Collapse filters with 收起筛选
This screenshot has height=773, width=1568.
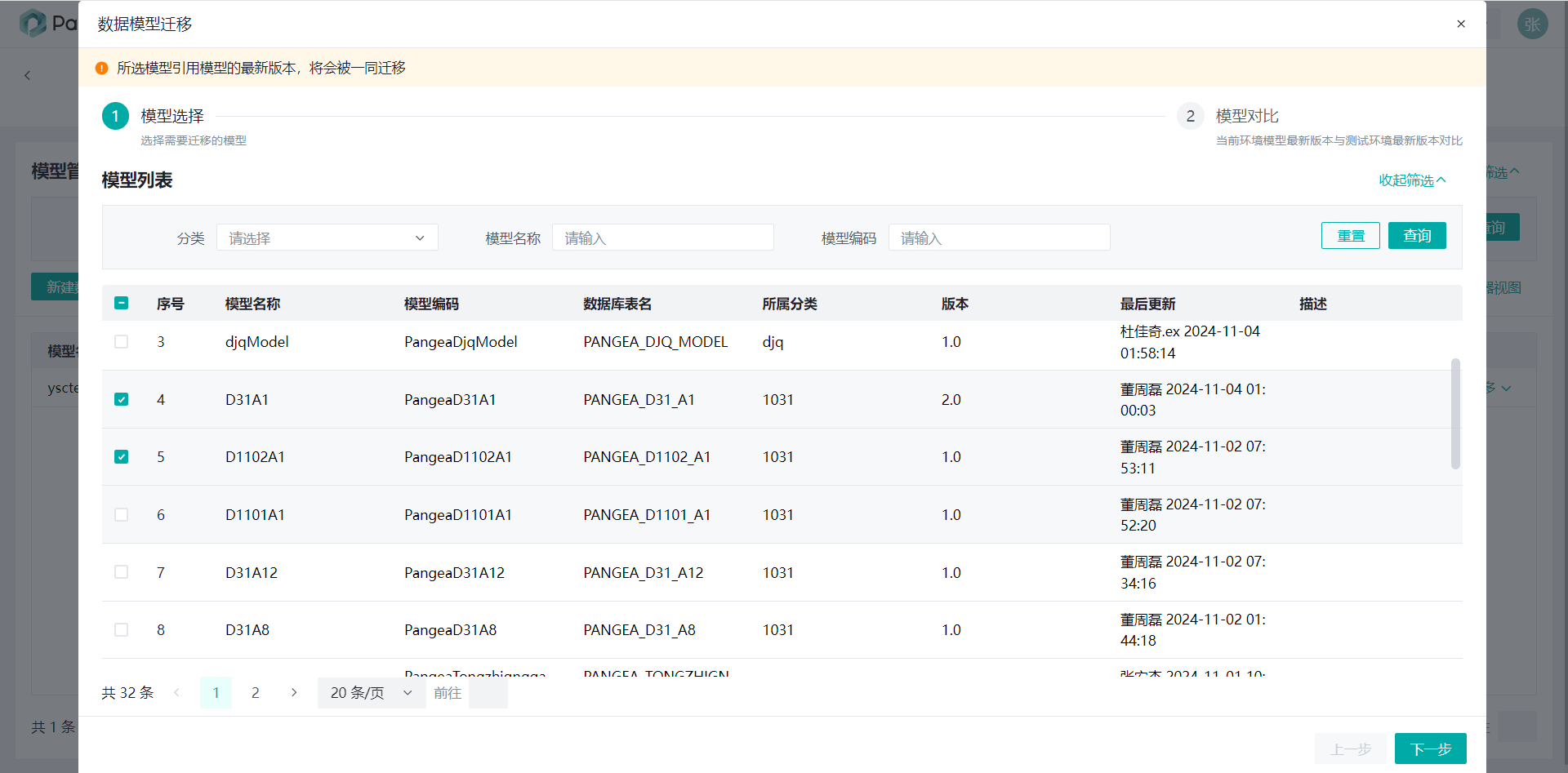pos(1412,180)
